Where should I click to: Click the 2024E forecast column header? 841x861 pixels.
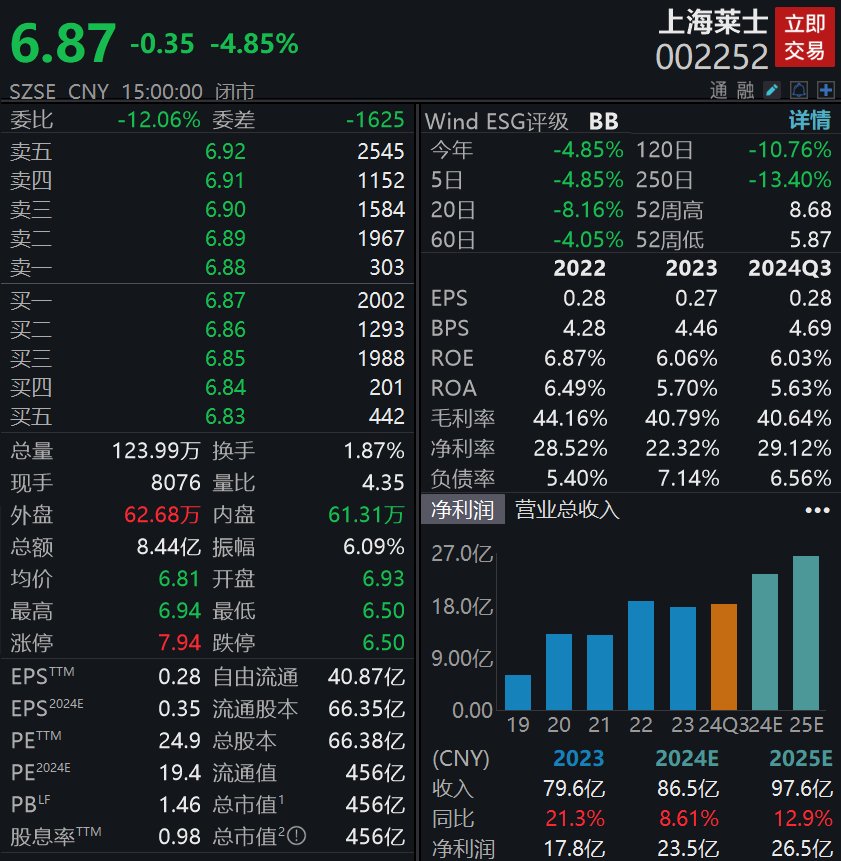[x=687, y=758]
